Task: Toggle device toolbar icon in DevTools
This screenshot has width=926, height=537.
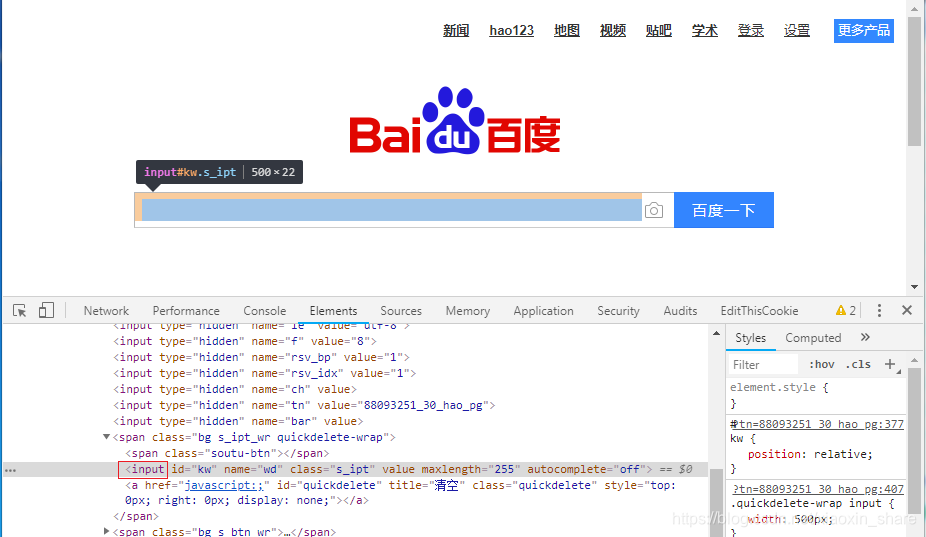Action: click(46, 310)
